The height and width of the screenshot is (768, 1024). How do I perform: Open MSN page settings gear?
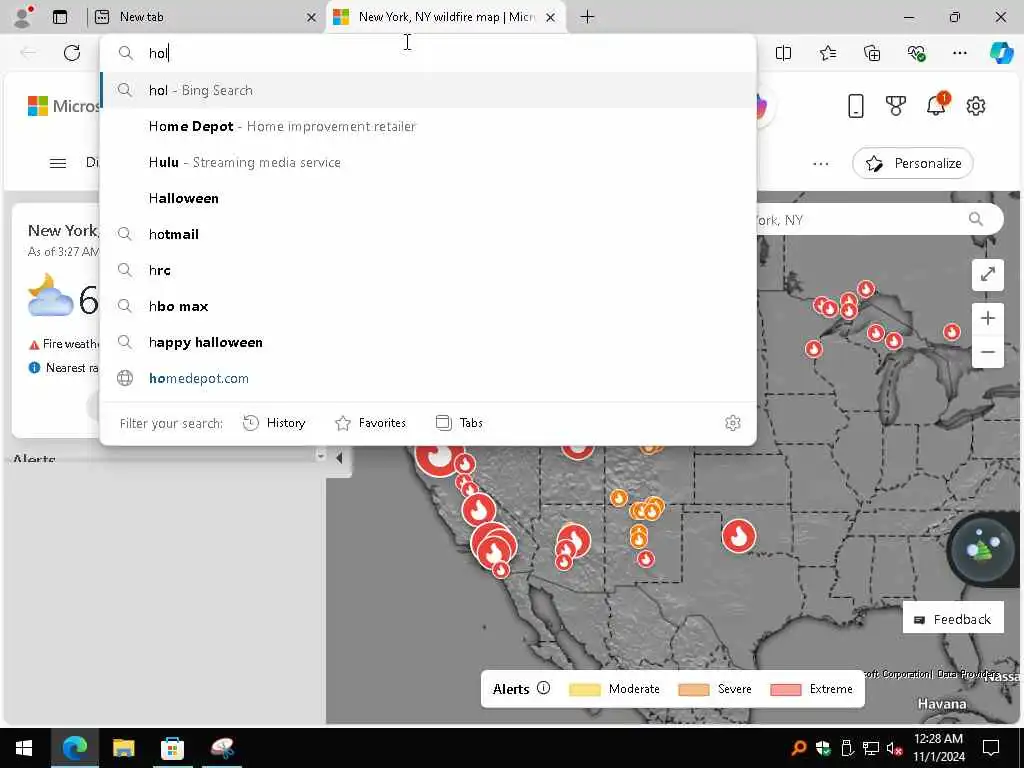click(x=976, y=106)
